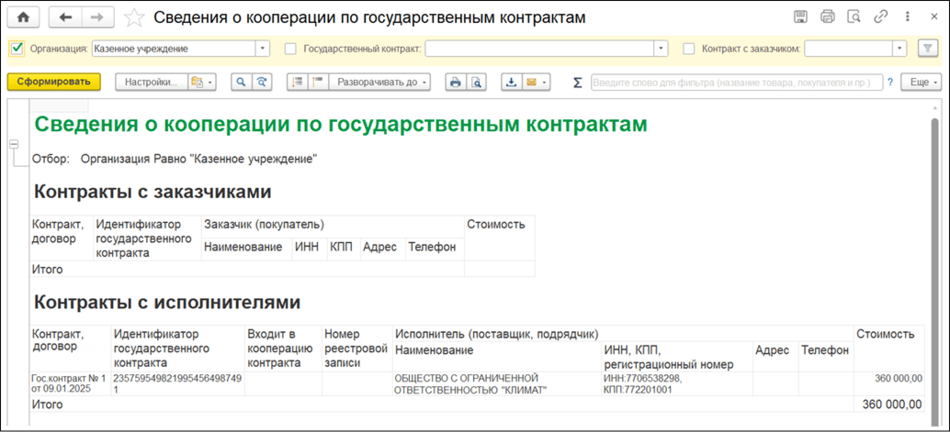
Task: Open Настройки report settings
Action: coord(151,82)
